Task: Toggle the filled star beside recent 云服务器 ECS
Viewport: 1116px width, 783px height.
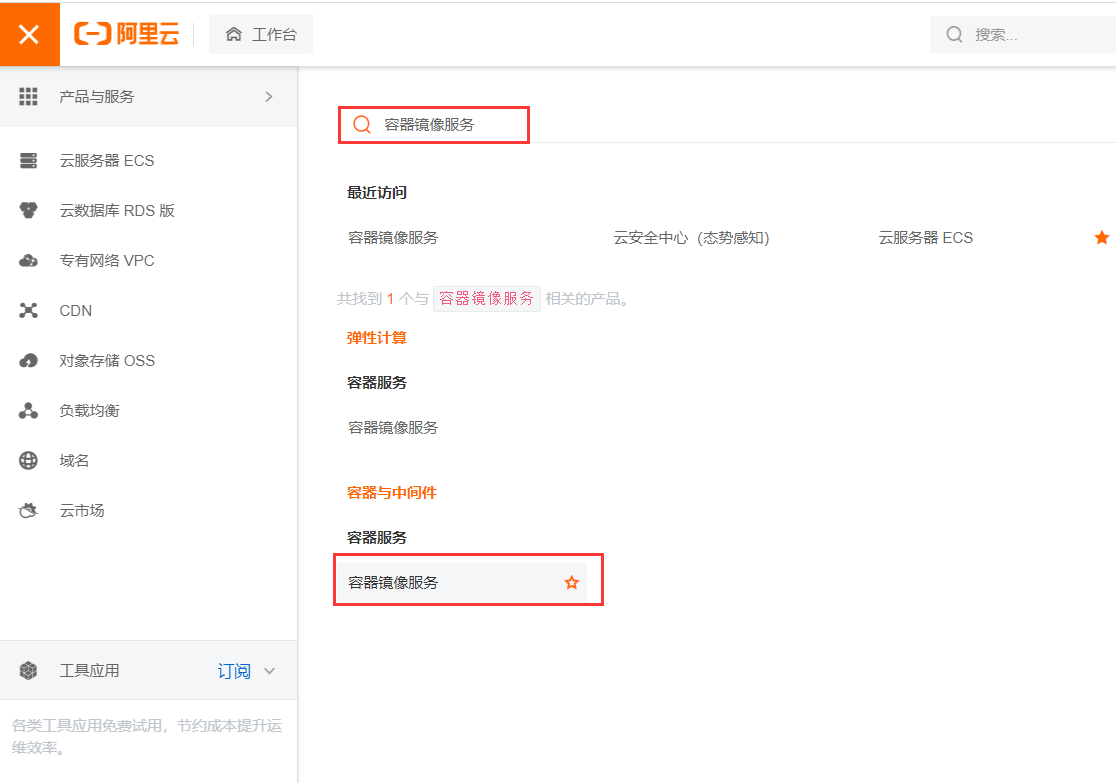Action: 1102,238
